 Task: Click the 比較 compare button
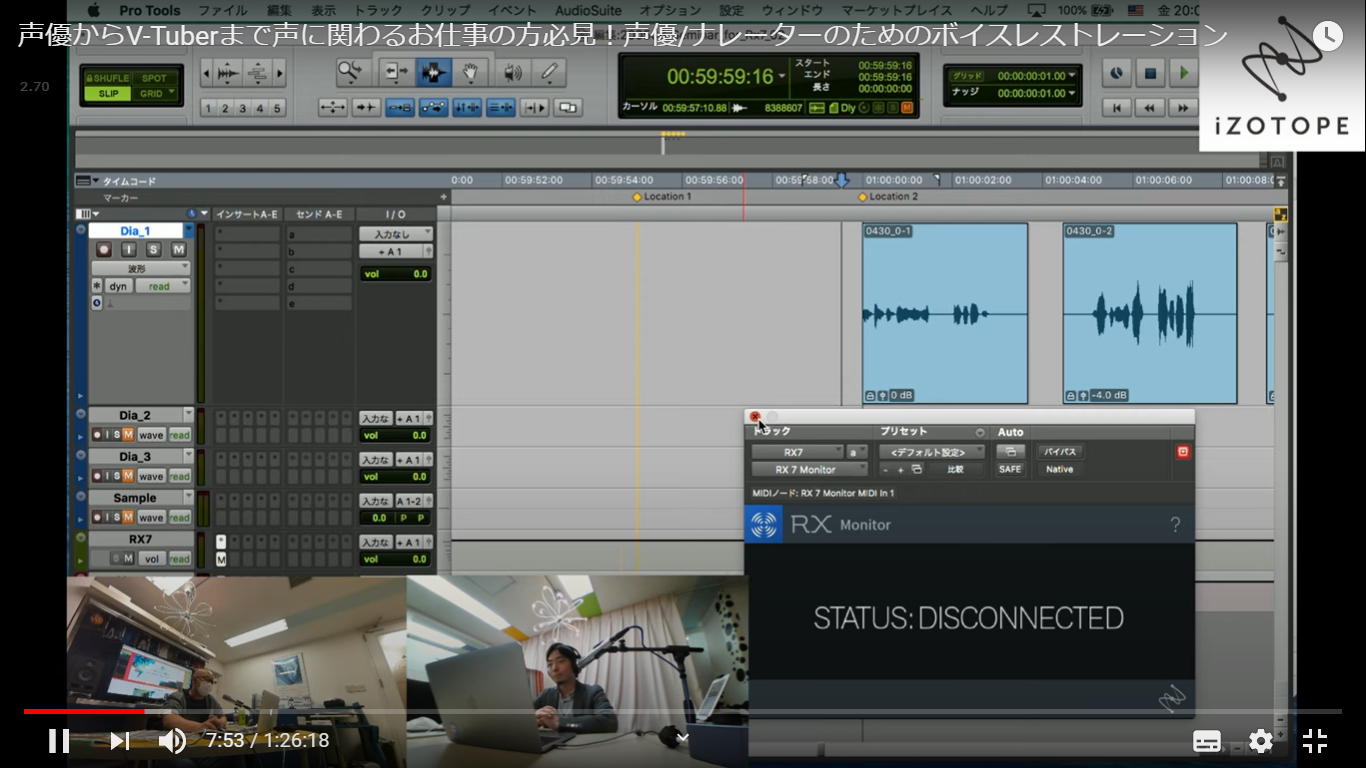955,469
